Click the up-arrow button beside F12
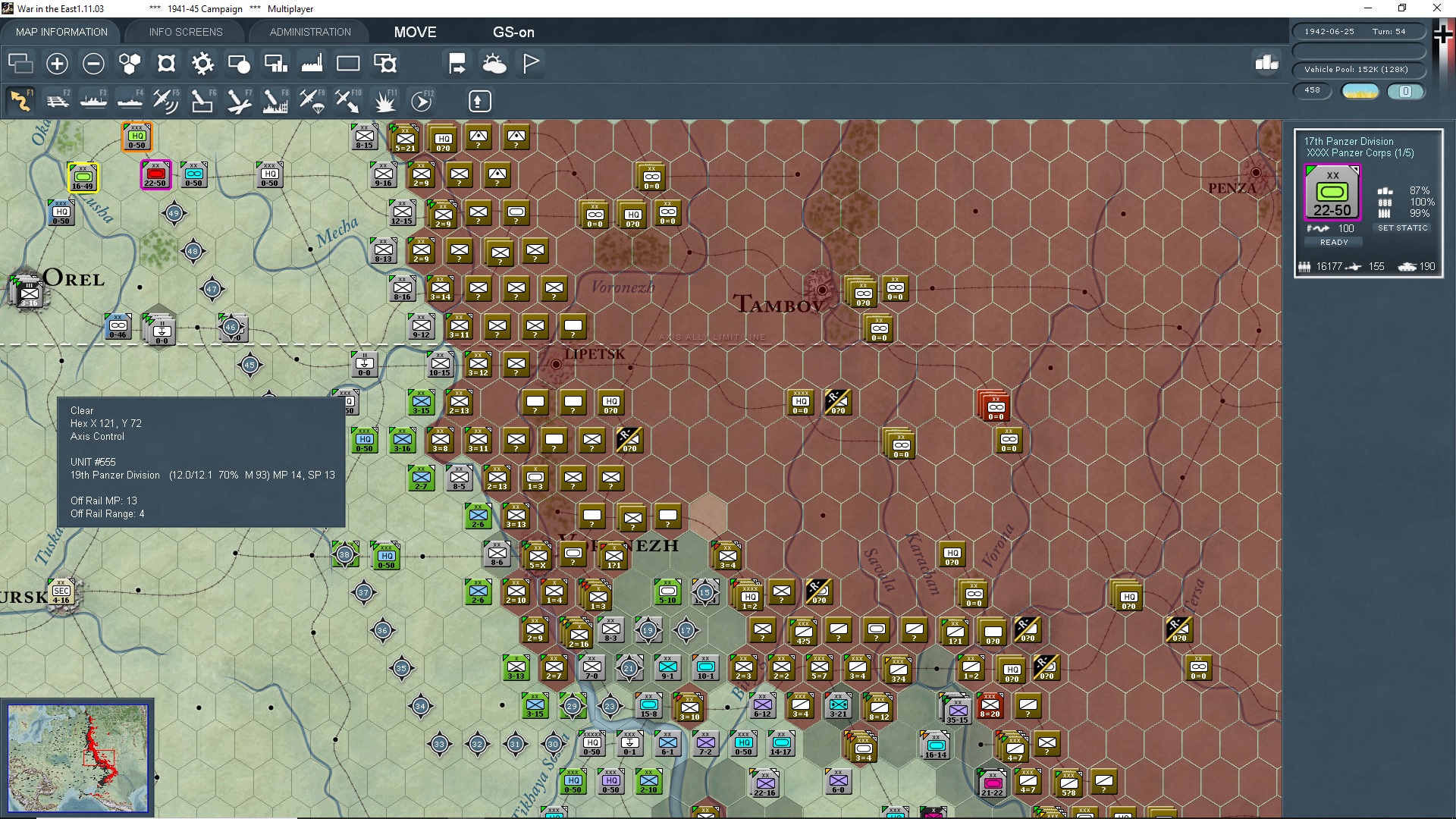This screenshot has width=1456, height=819. tap(479, 101)
